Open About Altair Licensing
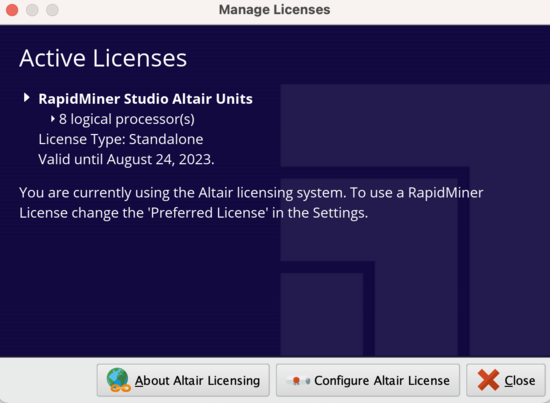This screenshot has width=550, height=403. pos(183,380)
